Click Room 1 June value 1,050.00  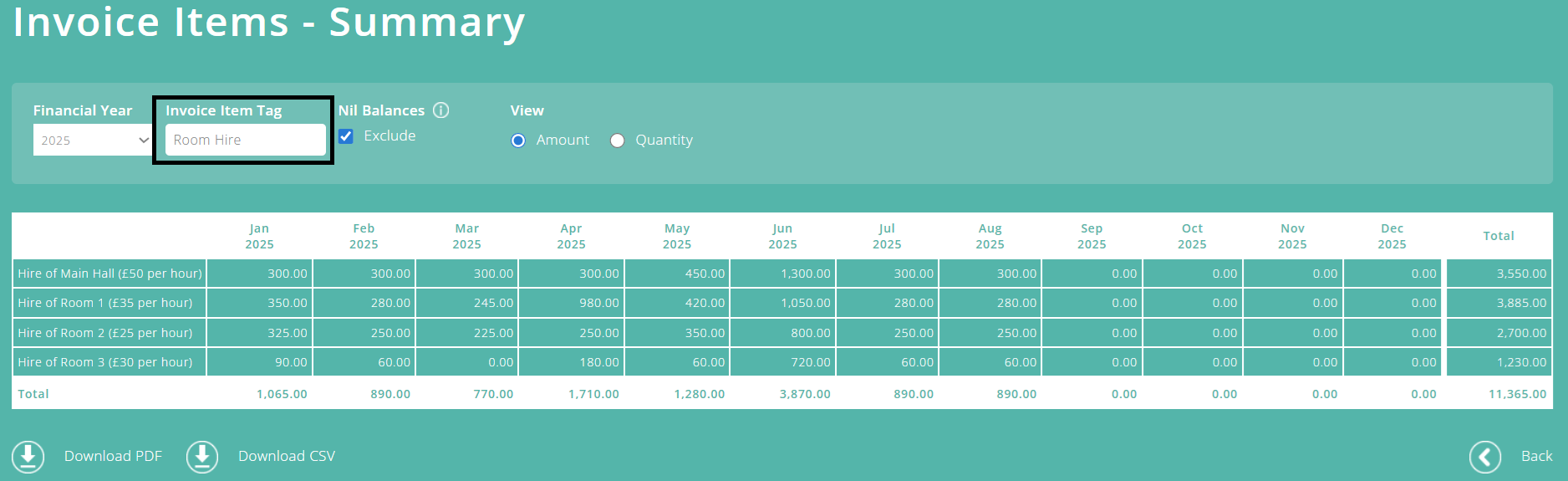[x=806, y=303]
